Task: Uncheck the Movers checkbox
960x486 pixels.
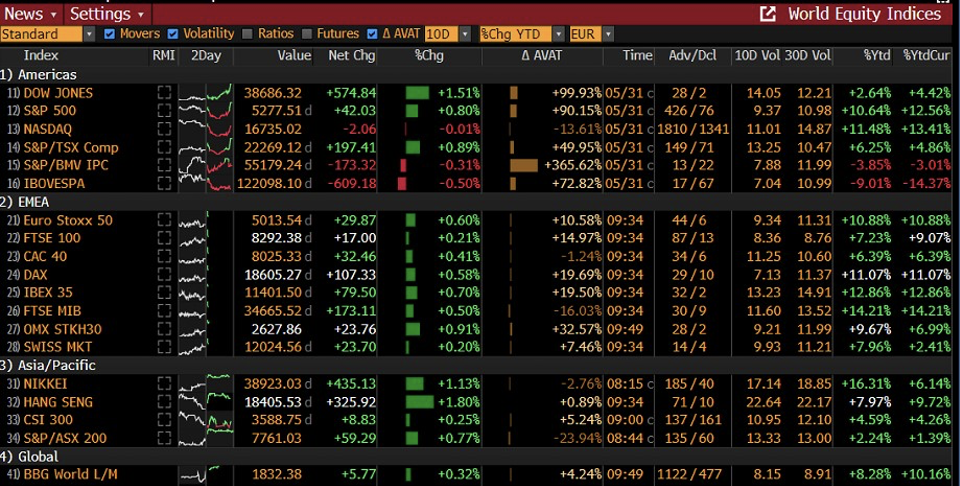Action: tap(110, 34)
